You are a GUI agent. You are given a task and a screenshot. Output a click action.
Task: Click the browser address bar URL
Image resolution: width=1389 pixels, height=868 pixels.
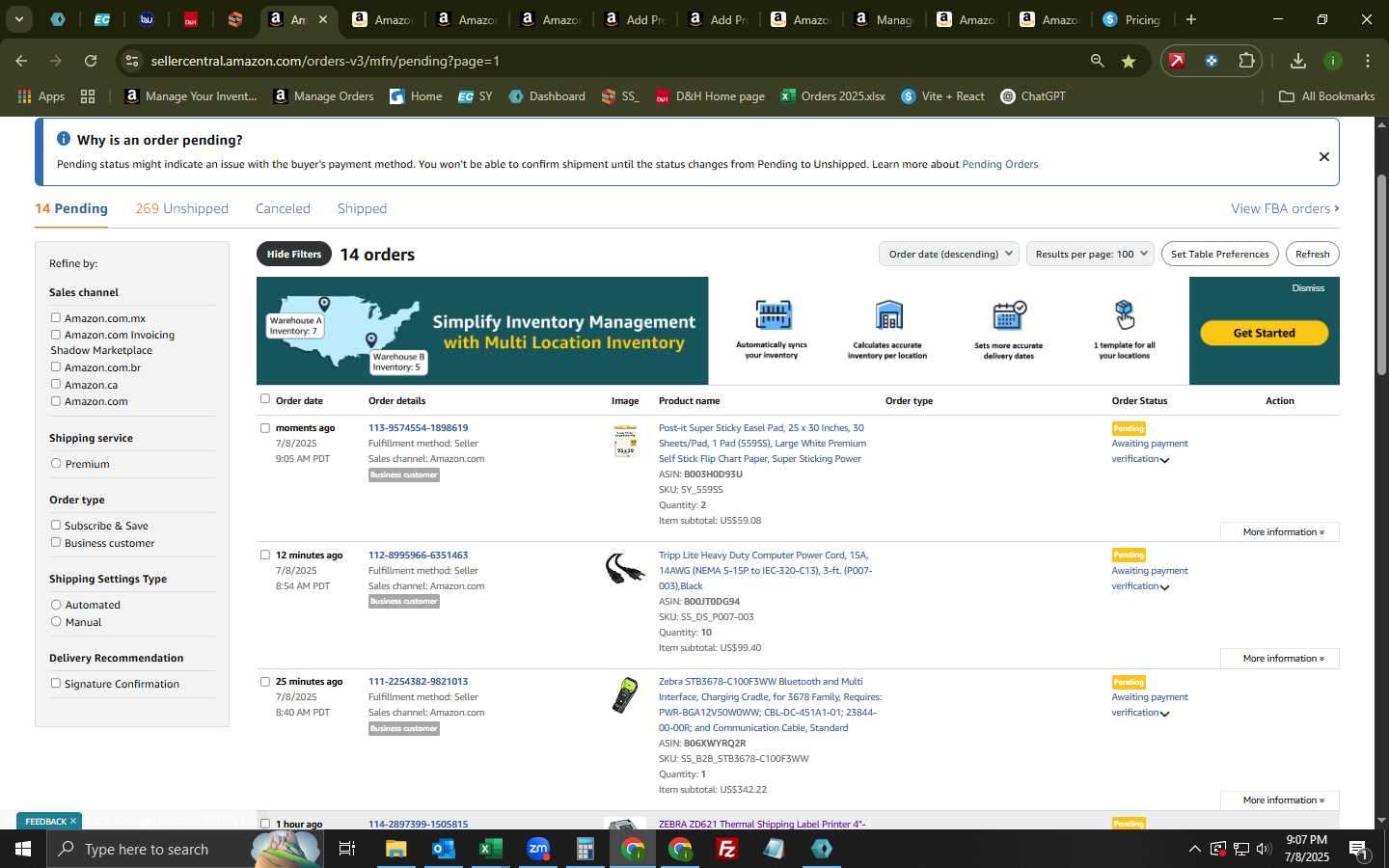325,61
